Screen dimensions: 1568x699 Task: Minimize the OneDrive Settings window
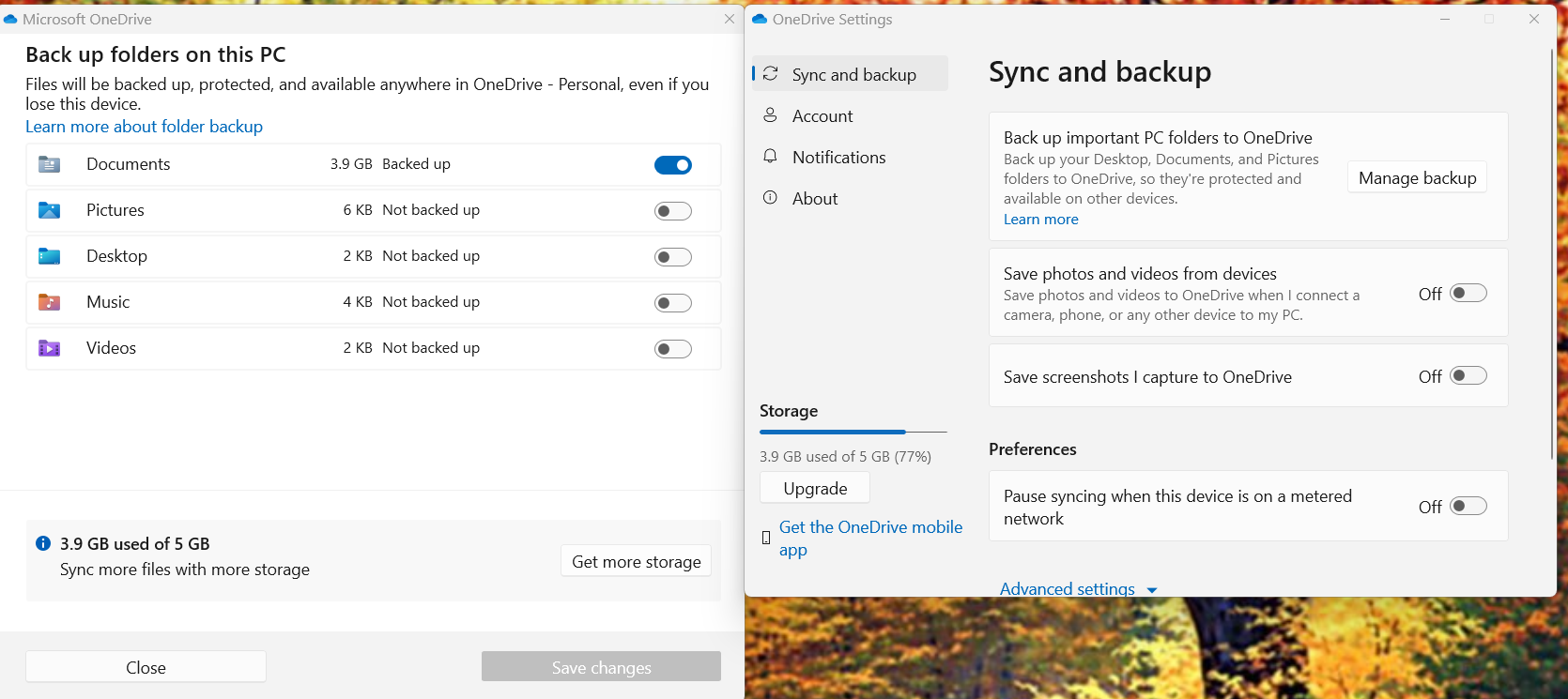[1445, 19]
